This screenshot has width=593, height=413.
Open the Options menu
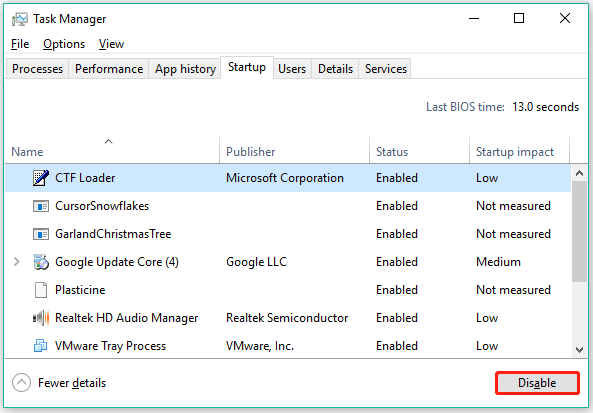pyautogui.click(x=64, y=44)
